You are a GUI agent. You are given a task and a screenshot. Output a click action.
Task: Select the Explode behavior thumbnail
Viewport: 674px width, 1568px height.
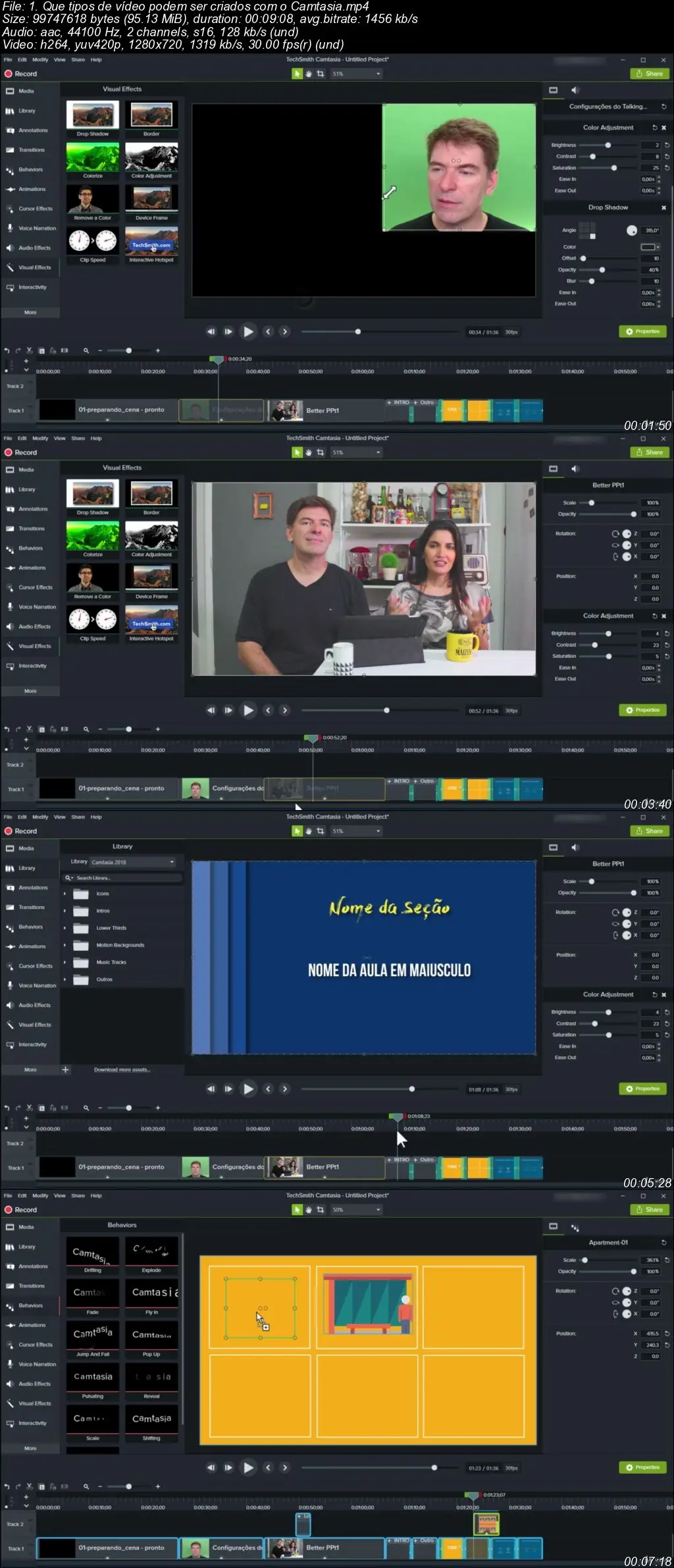pyautogui.click(x=151, y=1251)
